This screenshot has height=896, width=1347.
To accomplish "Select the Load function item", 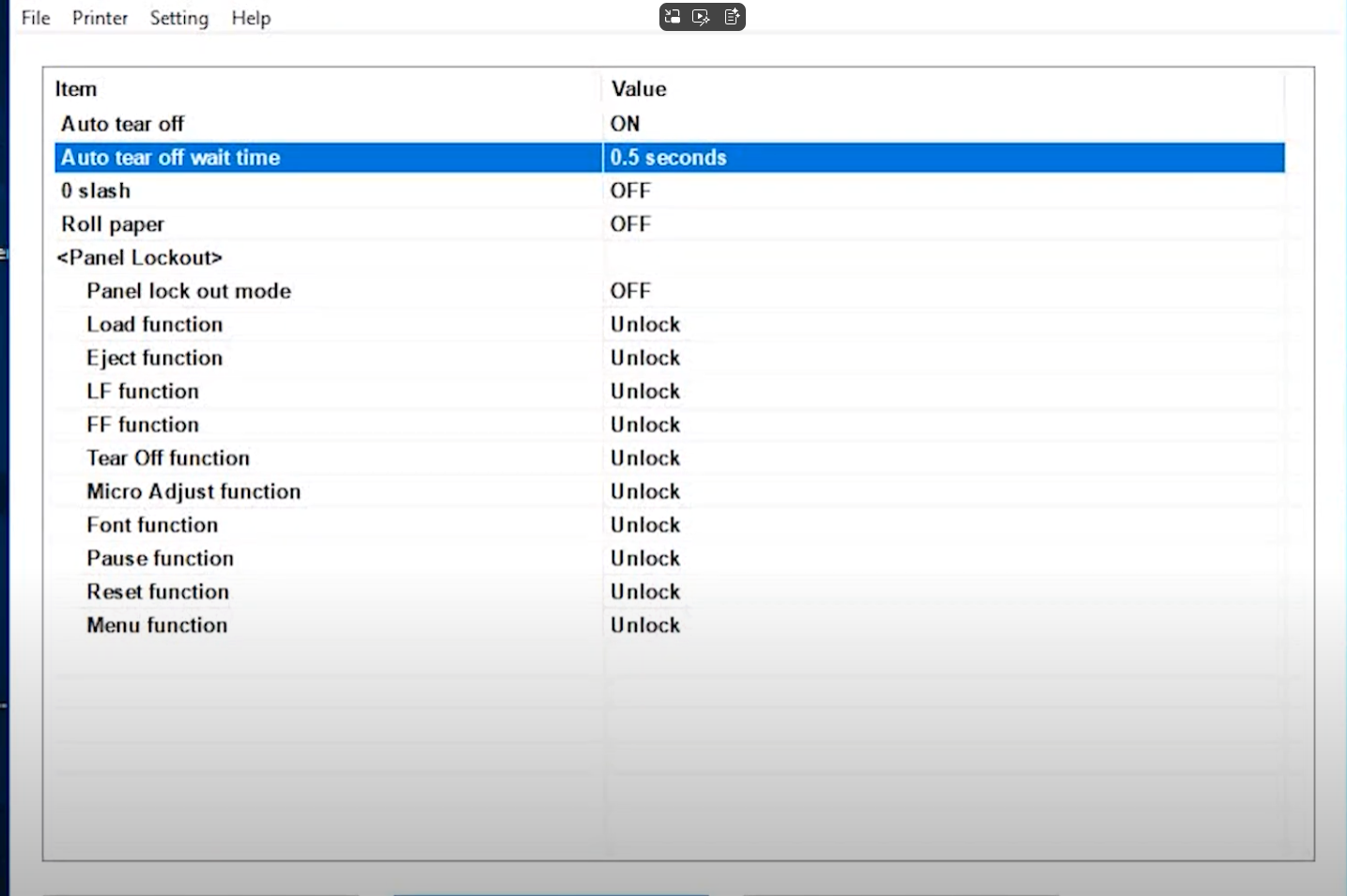I will click(x=155, y=325).
